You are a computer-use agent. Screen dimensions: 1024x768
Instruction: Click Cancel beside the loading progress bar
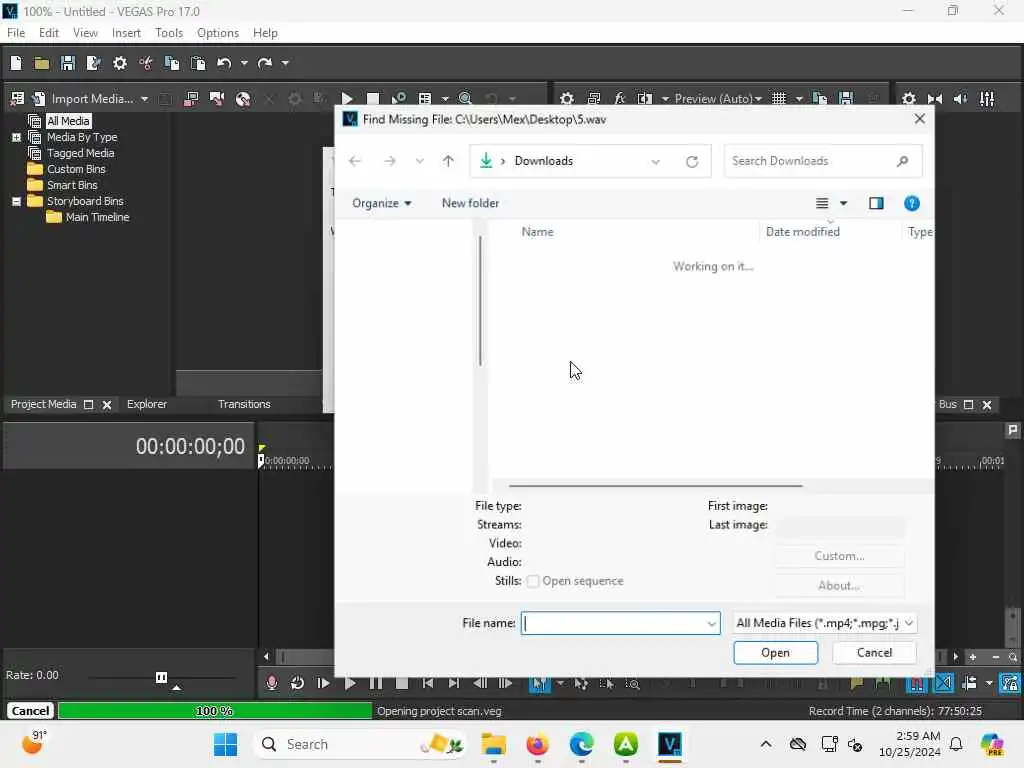(30, 711)
